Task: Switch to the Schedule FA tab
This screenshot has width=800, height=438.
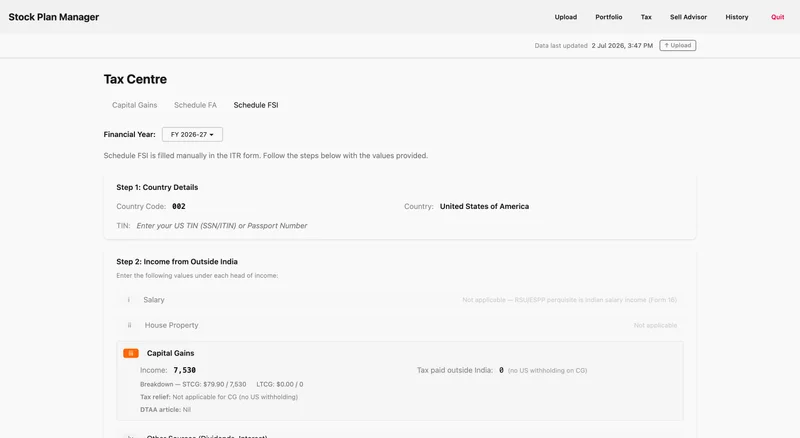Action: pyautogui.click(x=195, y=105)
